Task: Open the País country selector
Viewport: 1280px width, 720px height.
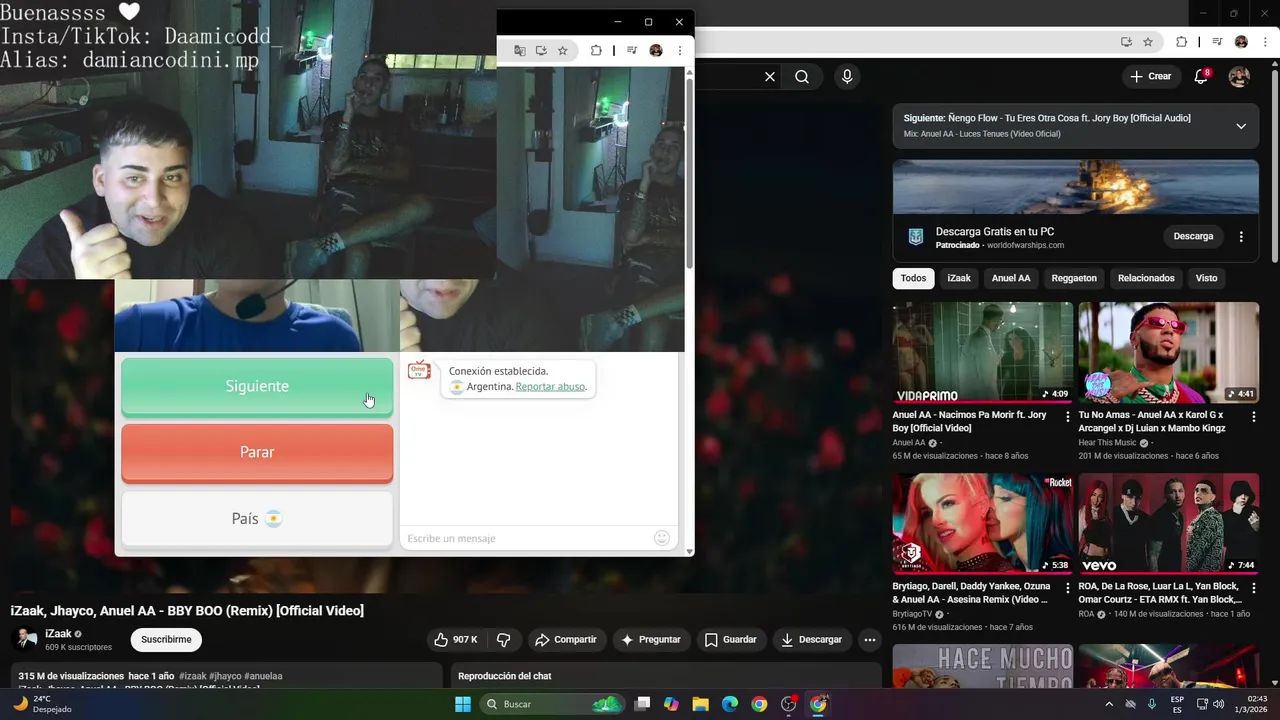Action: click(x=257, y=519)
